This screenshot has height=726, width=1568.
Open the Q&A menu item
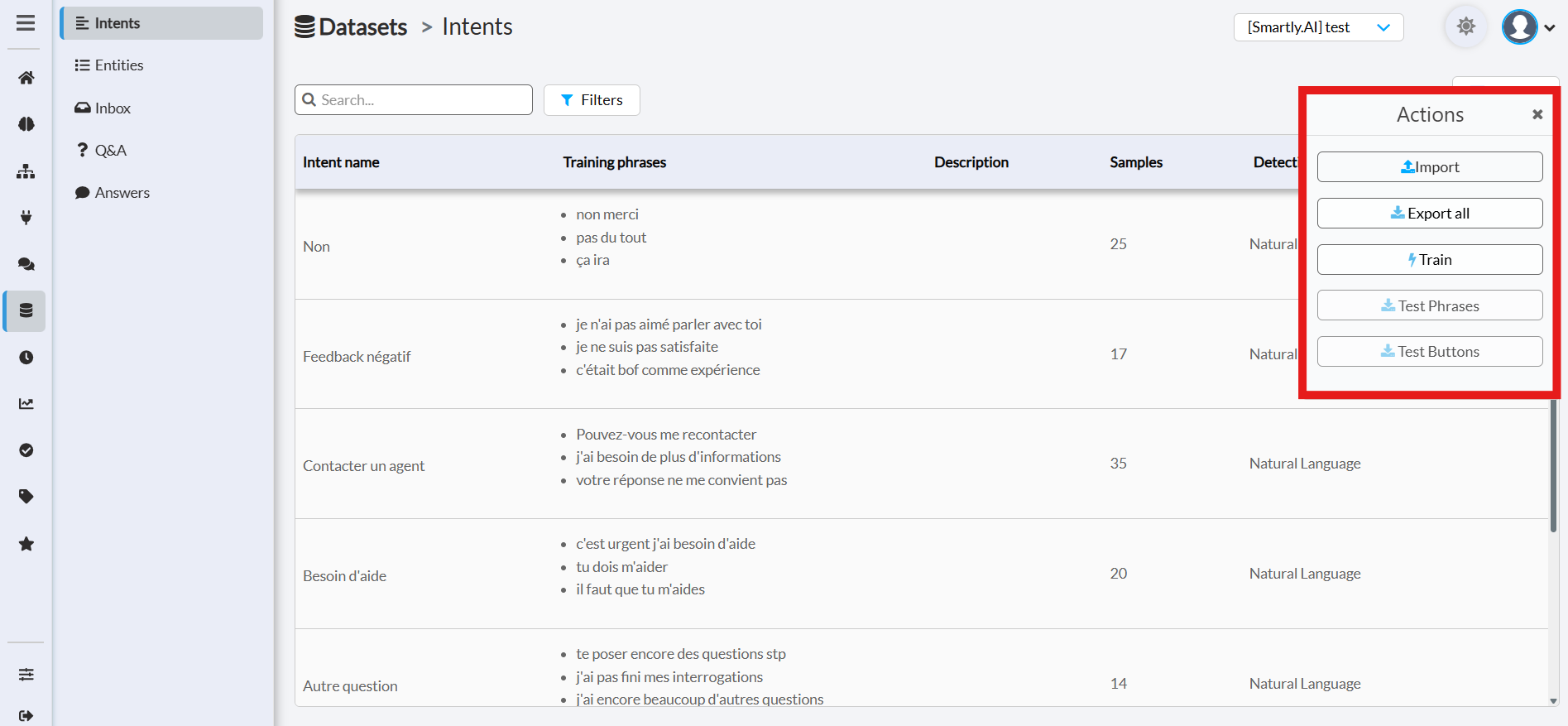click(x=110, y=151)
